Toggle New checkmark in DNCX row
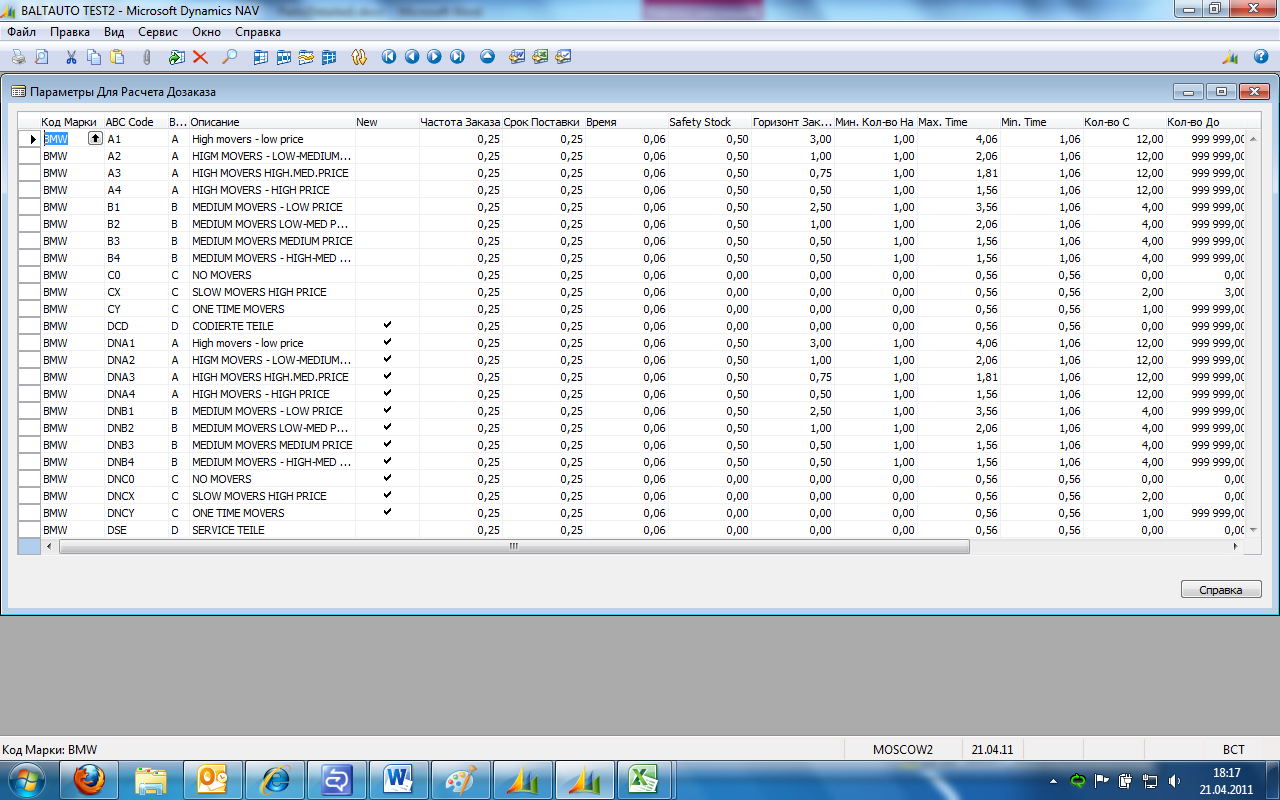 (x=387, y=496)
